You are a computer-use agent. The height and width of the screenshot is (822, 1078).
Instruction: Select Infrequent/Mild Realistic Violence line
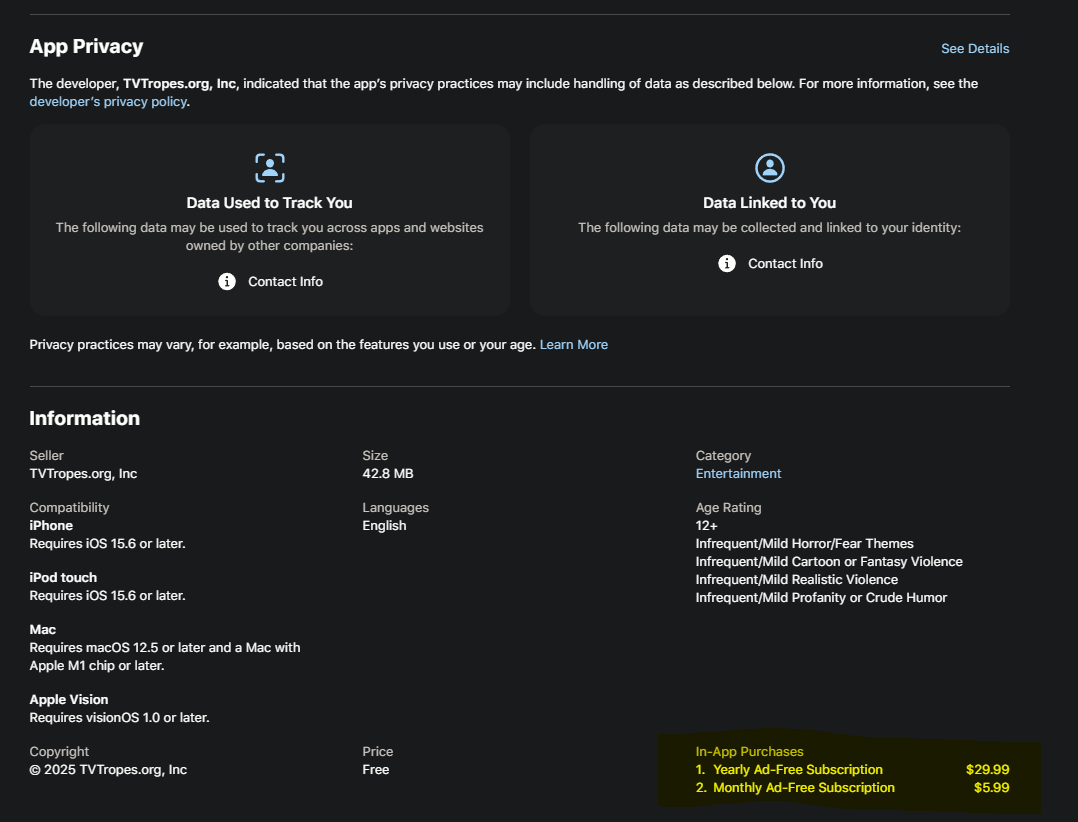coord(796,579)
